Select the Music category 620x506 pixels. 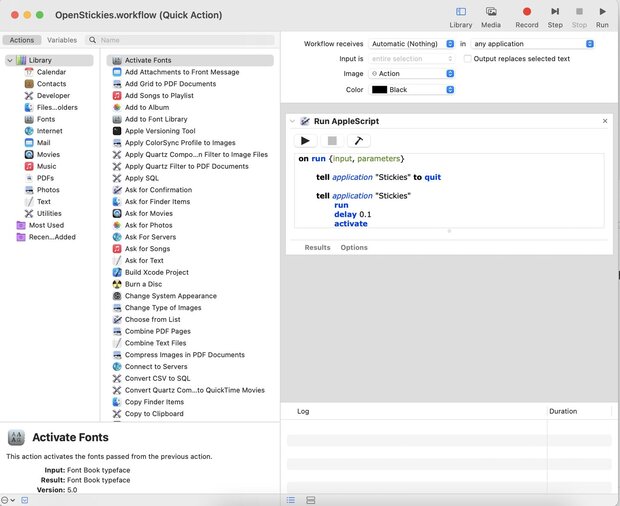point(46,166)
